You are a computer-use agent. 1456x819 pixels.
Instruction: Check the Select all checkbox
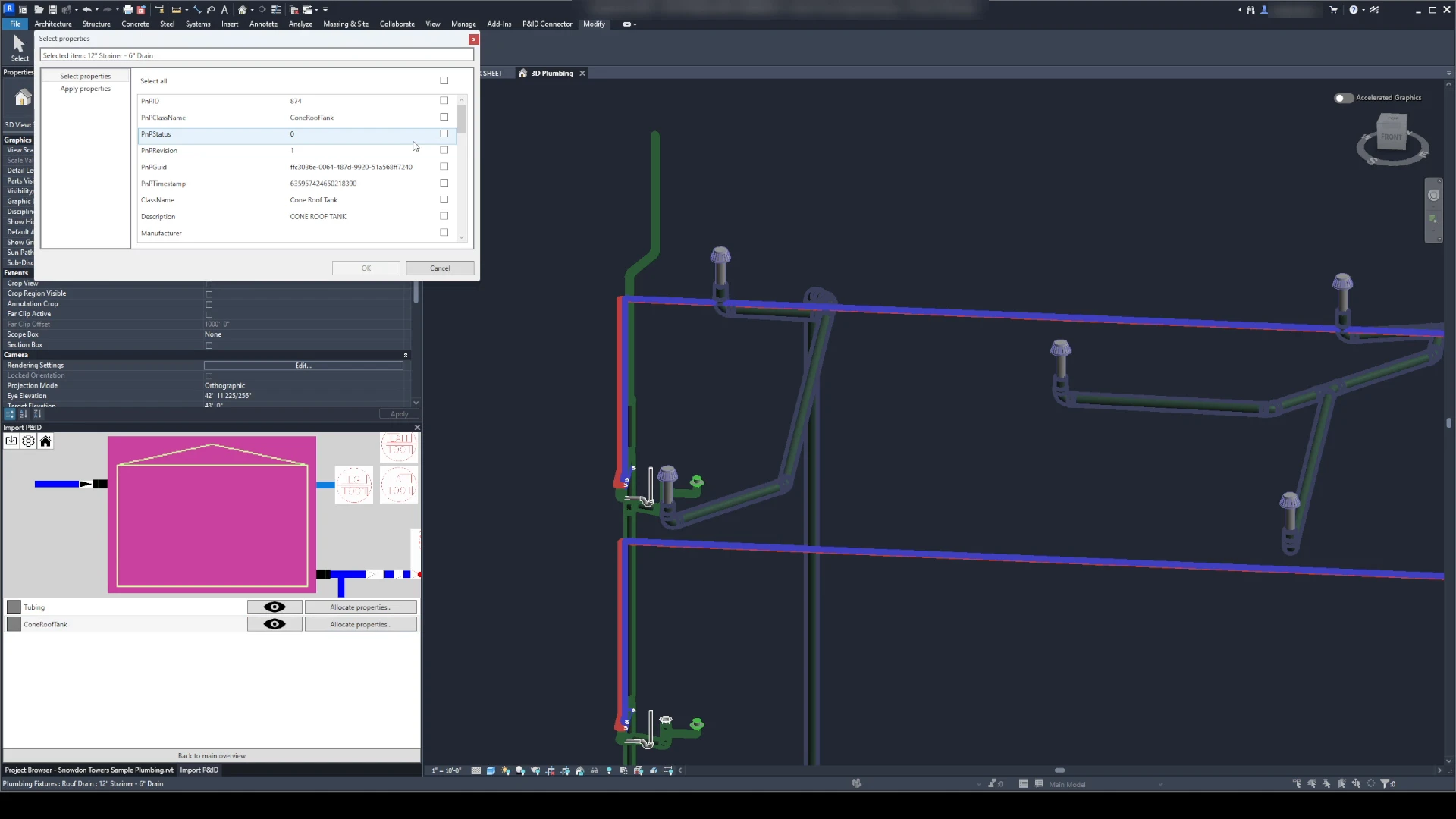(x=444, y=80)
